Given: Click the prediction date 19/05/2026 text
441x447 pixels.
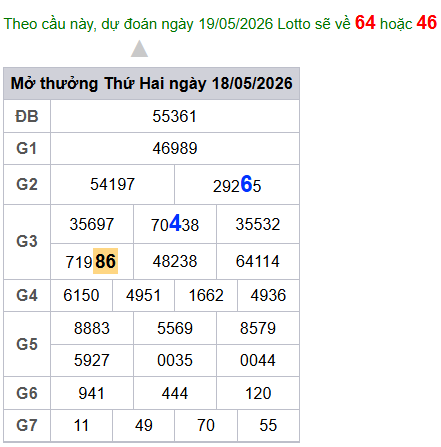Looking at the screenshot, I should [x=236, y=24].
